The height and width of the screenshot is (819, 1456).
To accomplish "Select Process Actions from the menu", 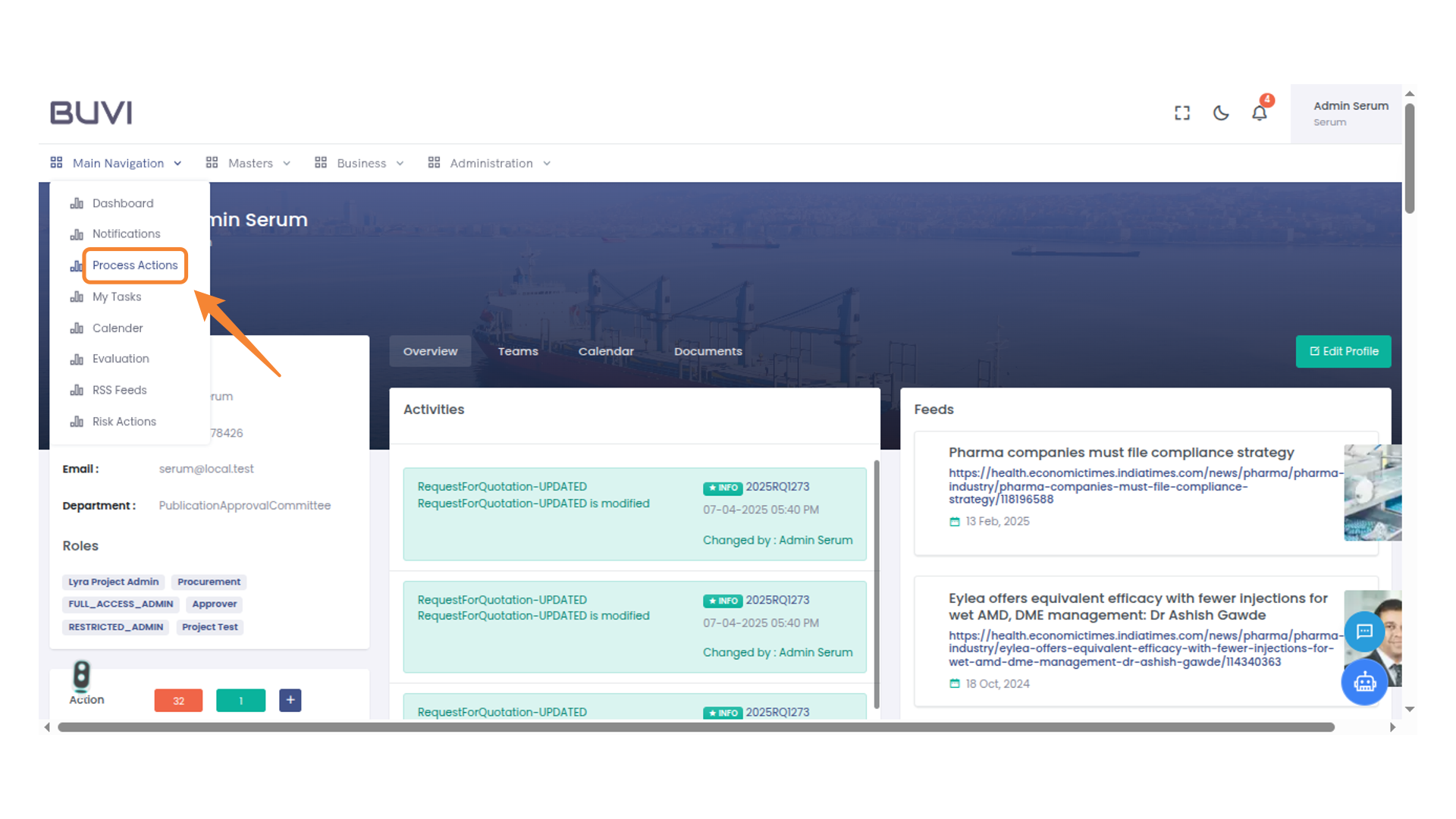I will [135, 265].
